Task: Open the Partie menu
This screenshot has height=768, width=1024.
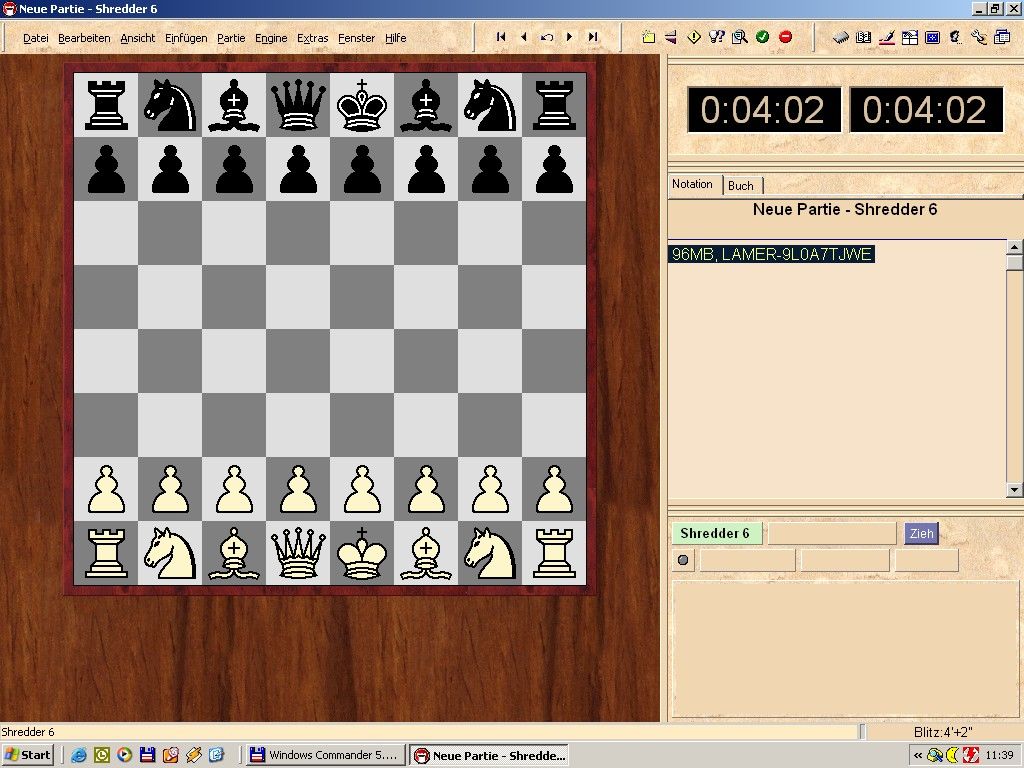Action: point(231,38)
